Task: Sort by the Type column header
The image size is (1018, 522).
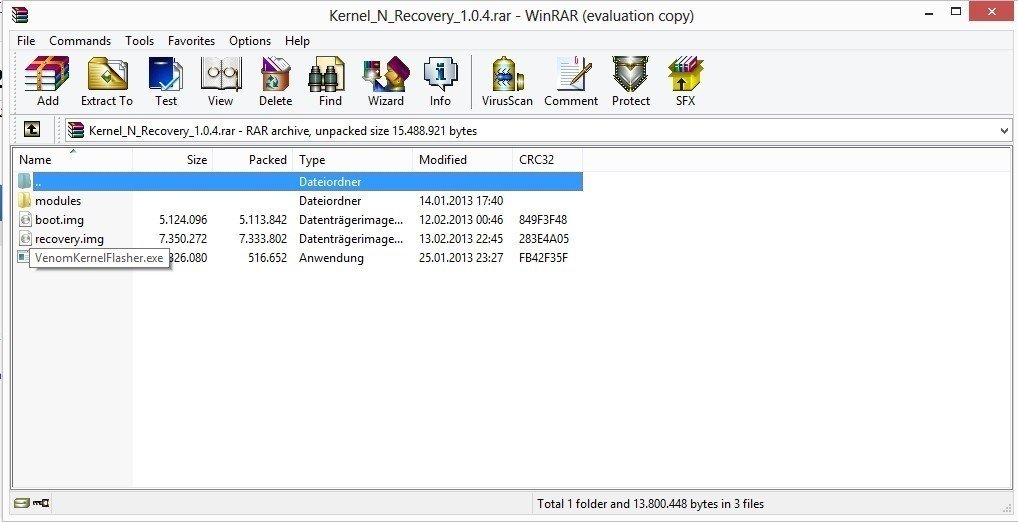Action: point(353,160)
